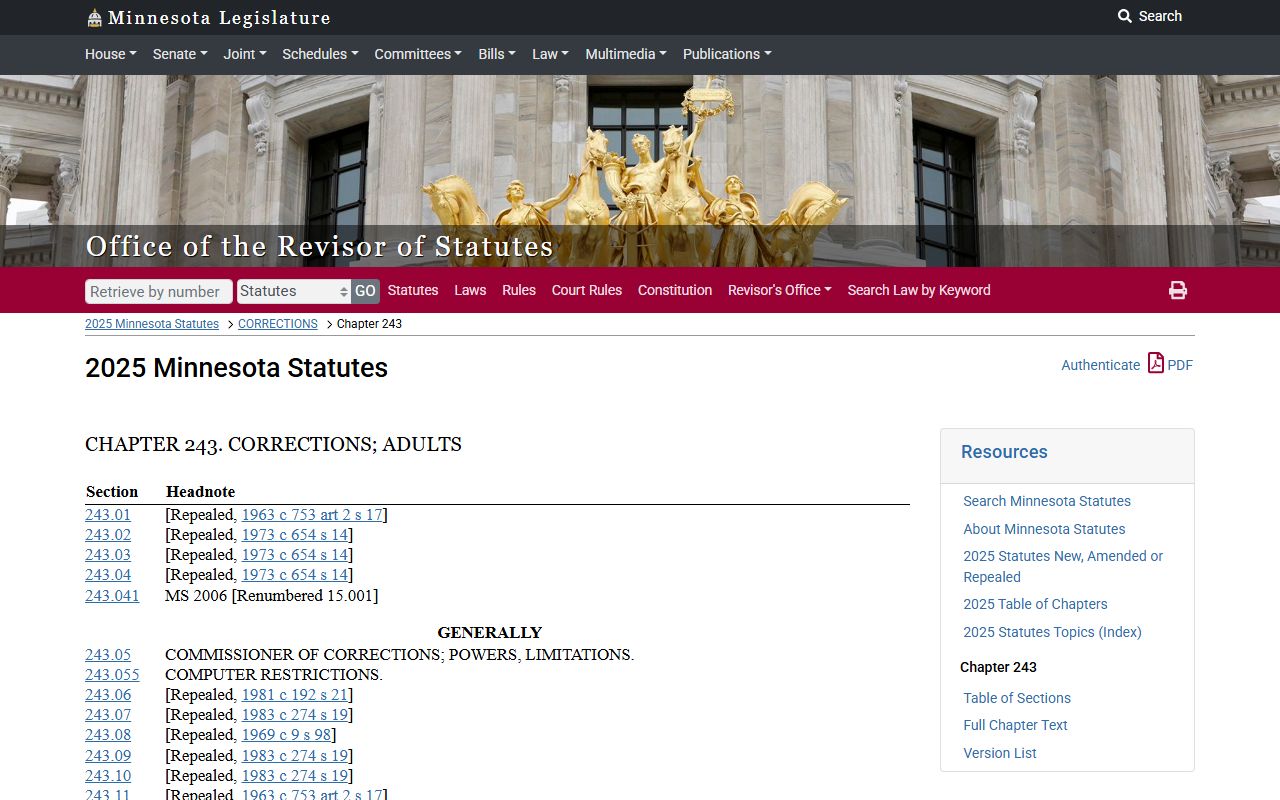
Task: Click the search magnifier icon
Action: click(x=1125, y=16)
